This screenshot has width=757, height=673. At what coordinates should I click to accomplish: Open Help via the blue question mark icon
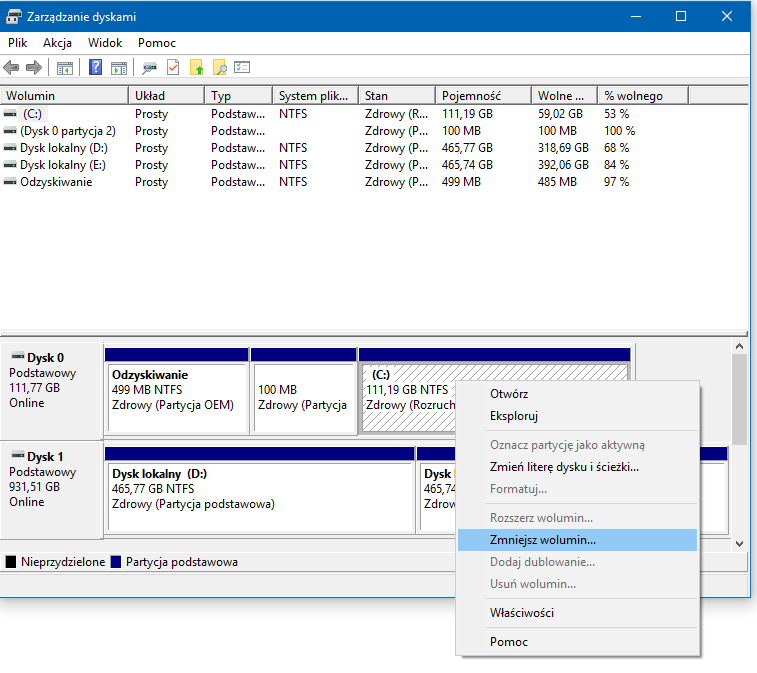pyautogui.click(x=96, y=68)
